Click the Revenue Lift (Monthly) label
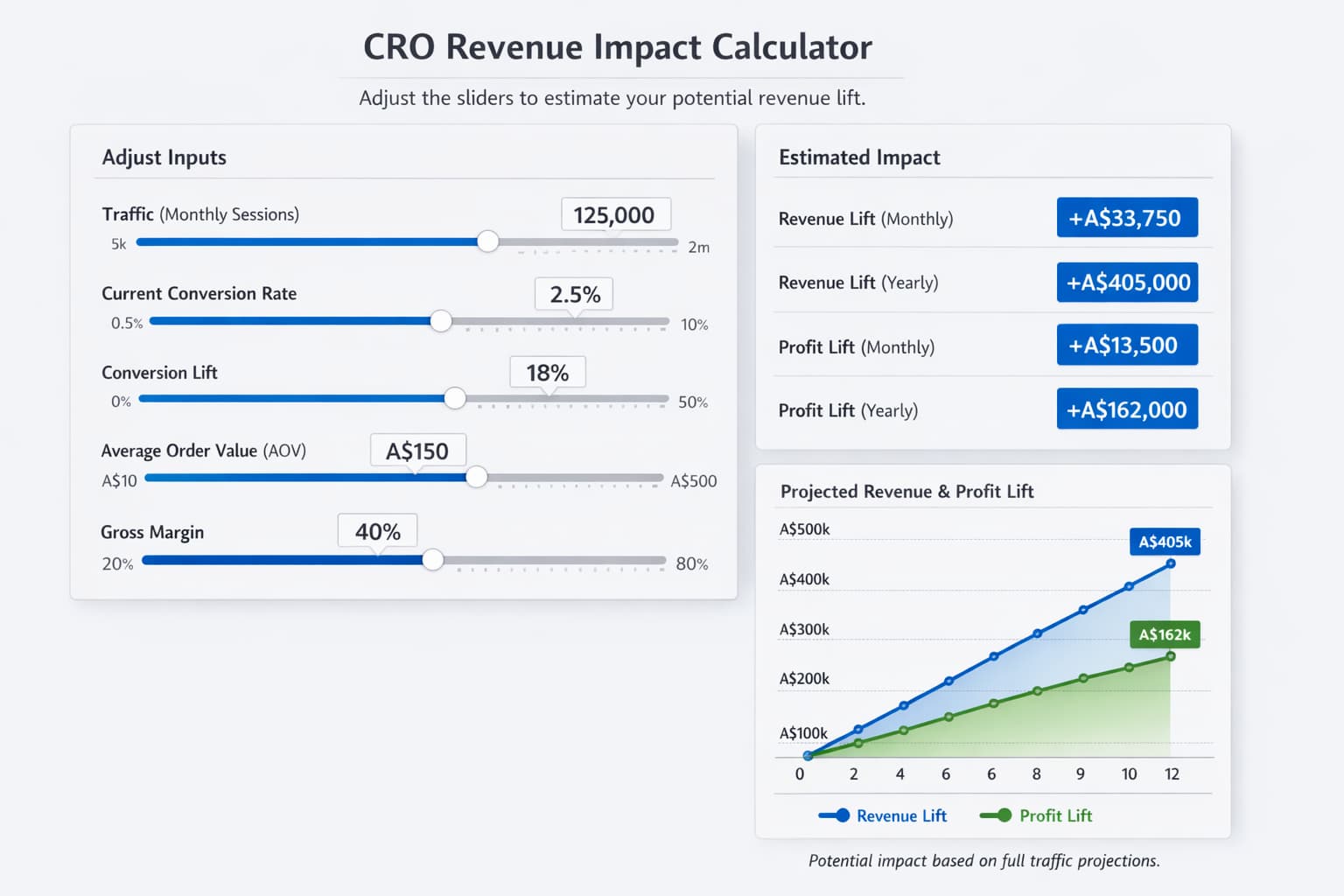 (x=865, y=219)
